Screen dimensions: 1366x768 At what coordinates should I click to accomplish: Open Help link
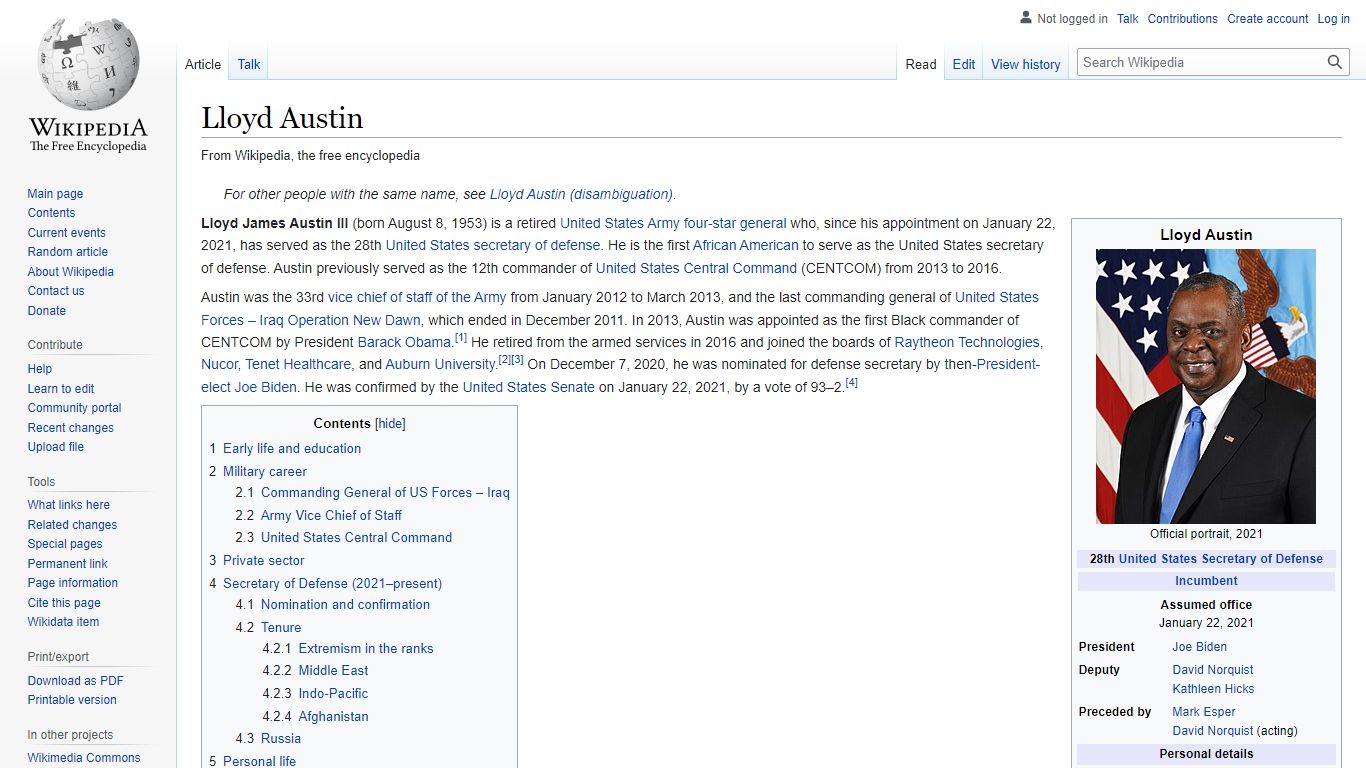pyautogui.click(x=40, y=369)
